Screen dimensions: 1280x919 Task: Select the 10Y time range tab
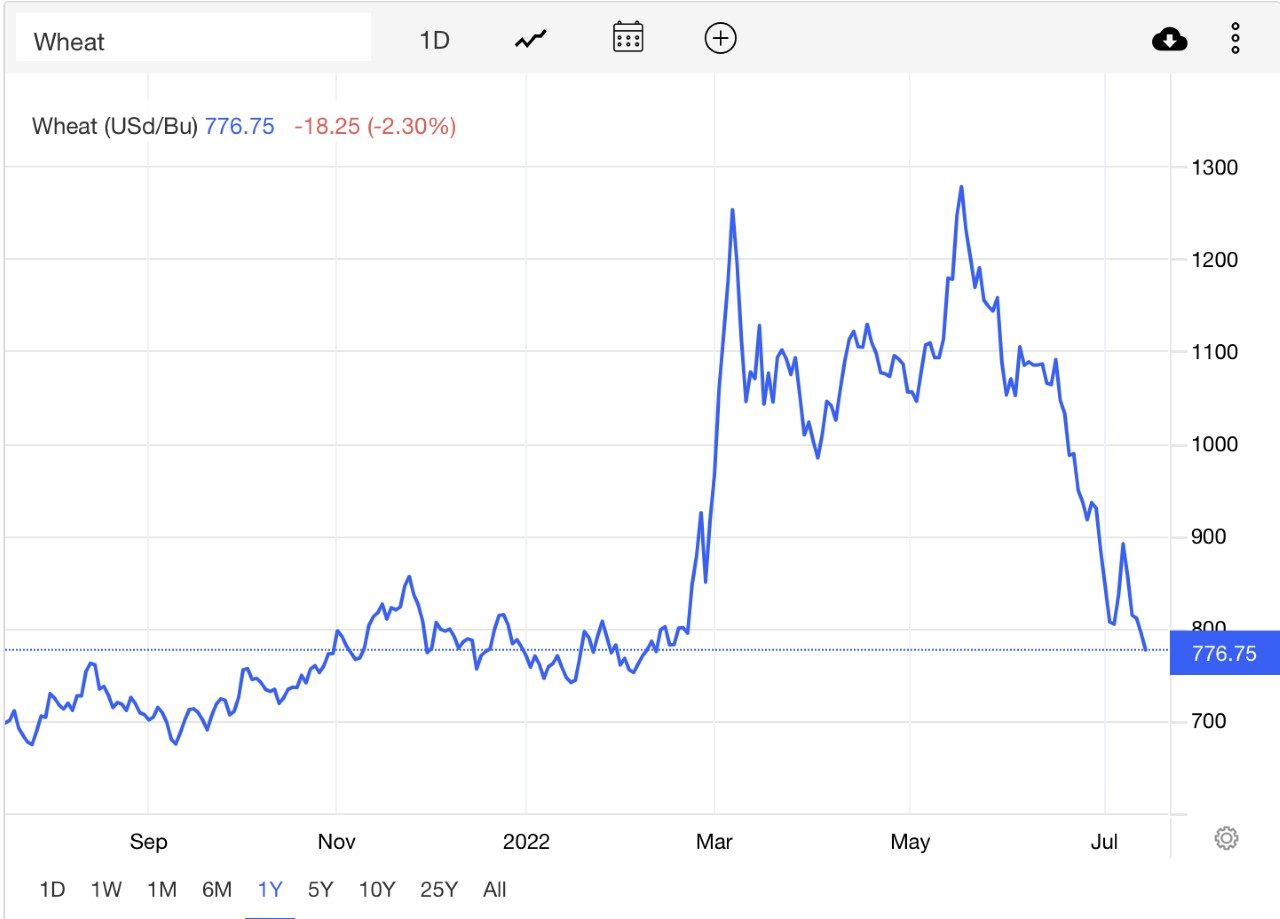pos(377,889)
